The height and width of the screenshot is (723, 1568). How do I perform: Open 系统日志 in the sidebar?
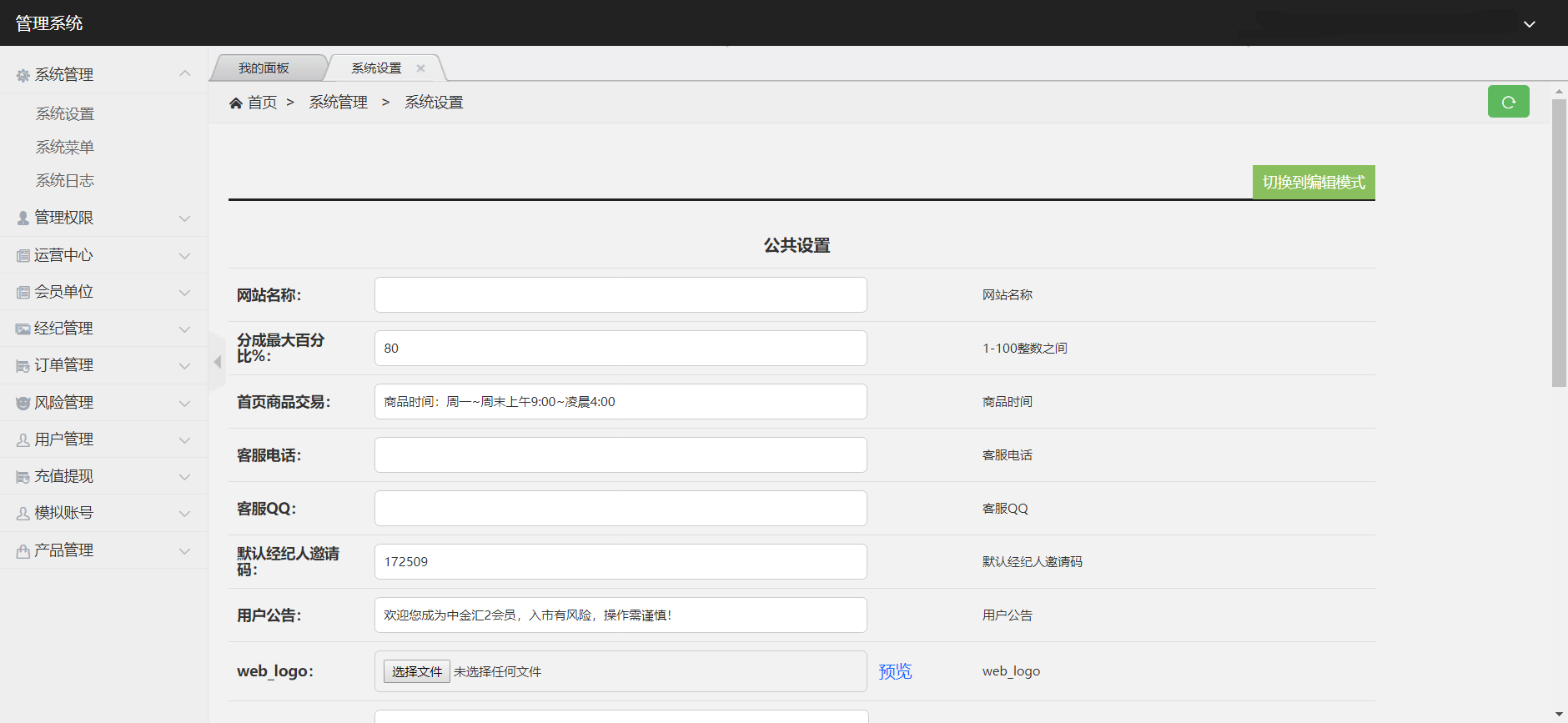tap(65, 180)
